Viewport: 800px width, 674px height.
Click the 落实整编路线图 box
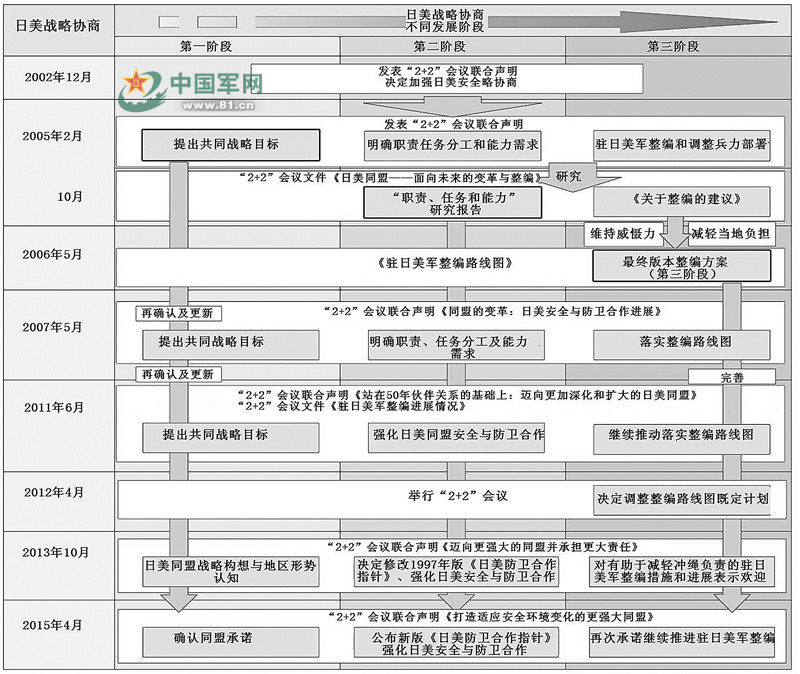point(682,344)
